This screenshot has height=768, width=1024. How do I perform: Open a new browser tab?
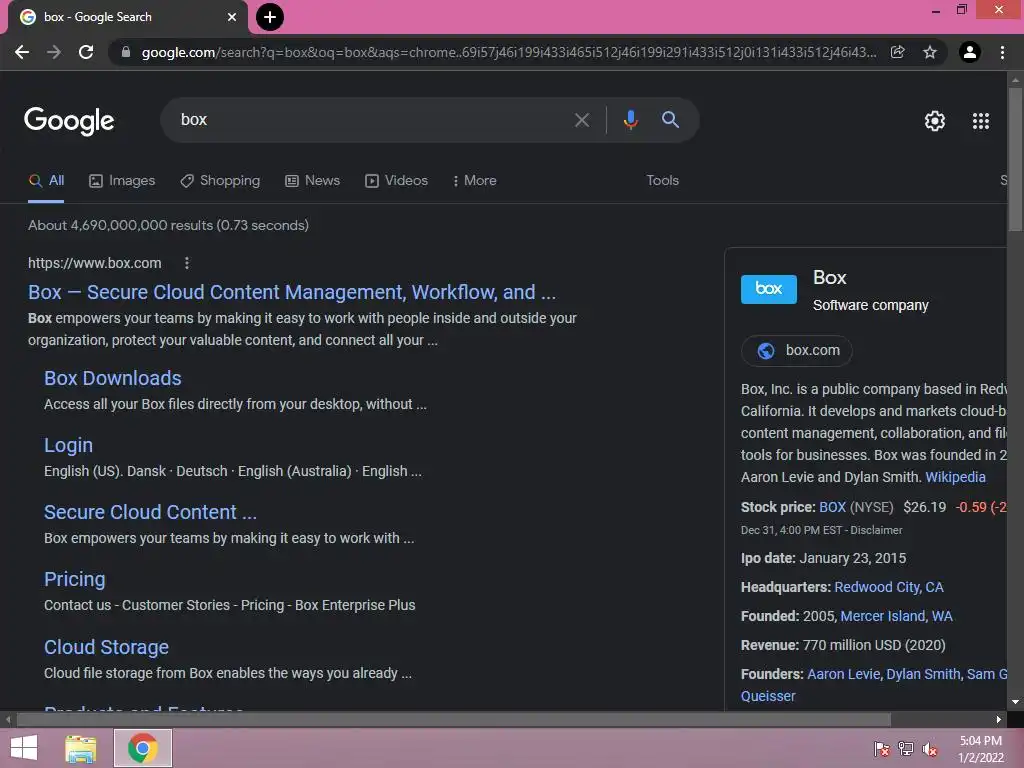(x=270, y=17)
